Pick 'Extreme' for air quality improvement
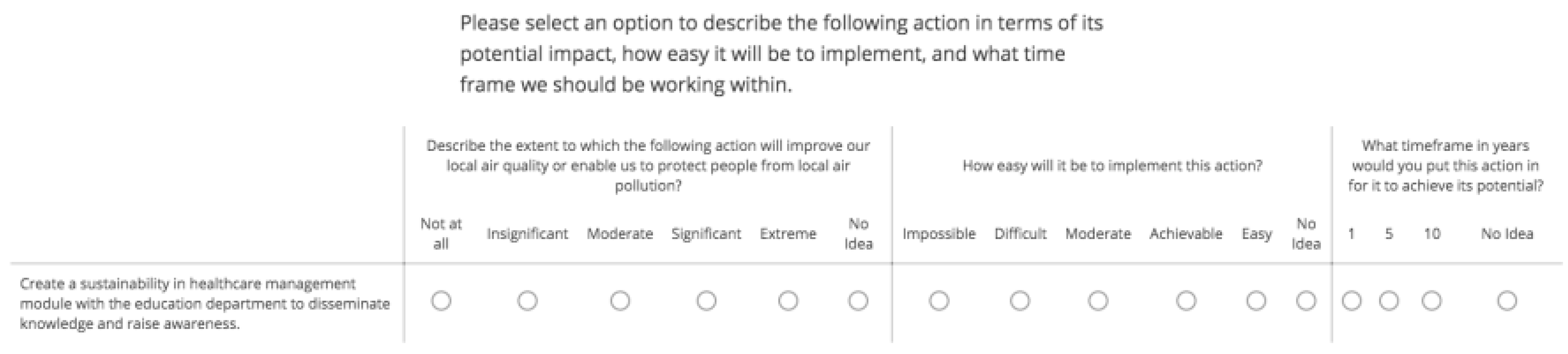This screenshot has height=354, width=1568. [x=788, y=300]
